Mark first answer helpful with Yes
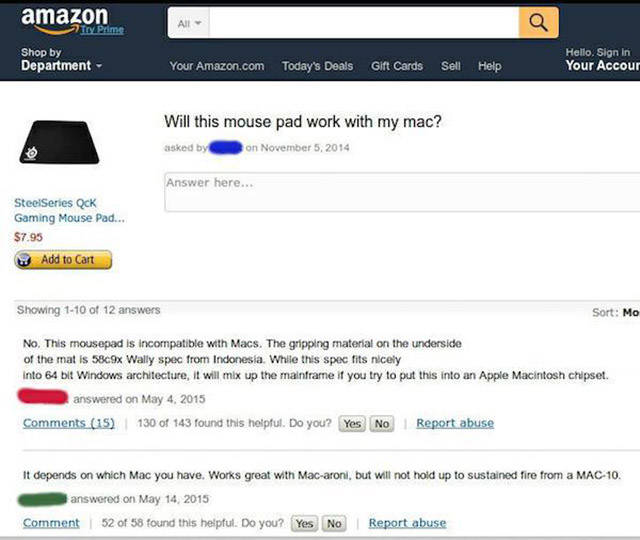640x540 pixels. 353,424
